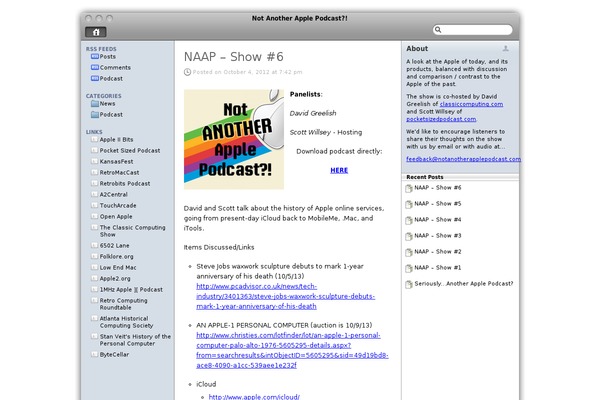Open the Low End Mac link
Viewport: 600px width, 400px height.
click(118, 268)
